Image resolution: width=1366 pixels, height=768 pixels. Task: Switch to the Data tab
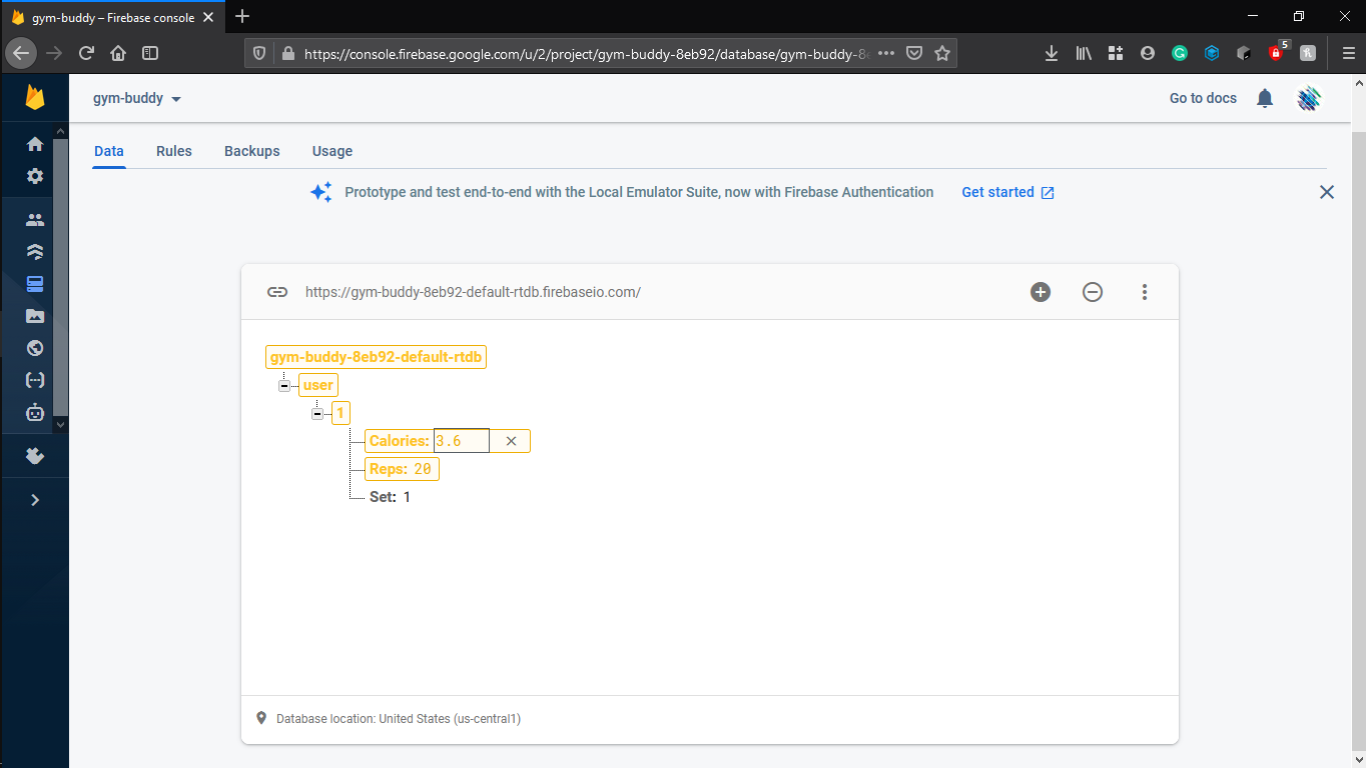coord(109,151)
